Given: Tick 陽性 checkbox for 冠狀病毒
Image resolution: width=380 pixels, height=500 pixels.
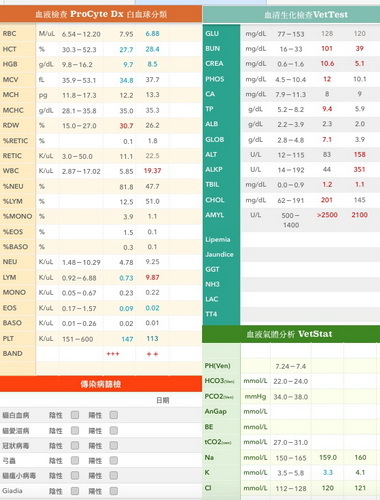Looking at the screenshot, I should (114, 445).
